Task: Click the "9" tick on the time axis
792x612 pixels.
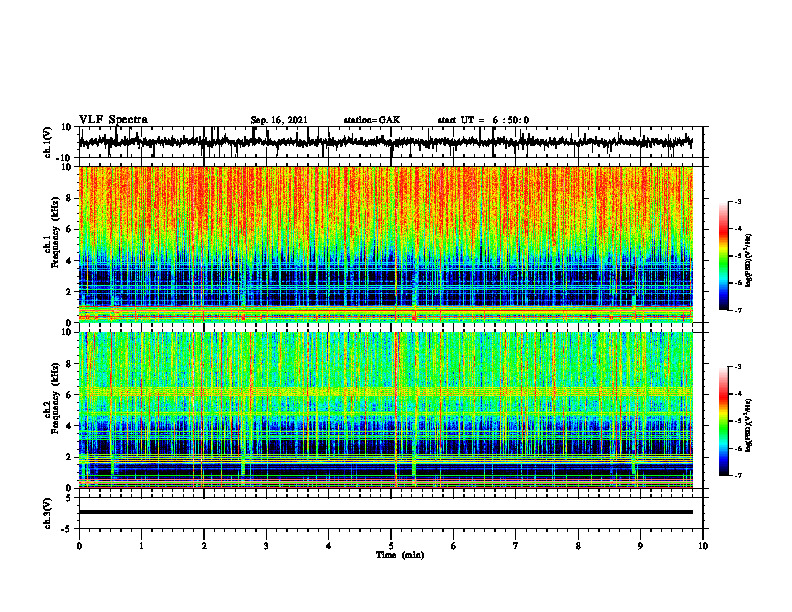Action: (640, 546)
